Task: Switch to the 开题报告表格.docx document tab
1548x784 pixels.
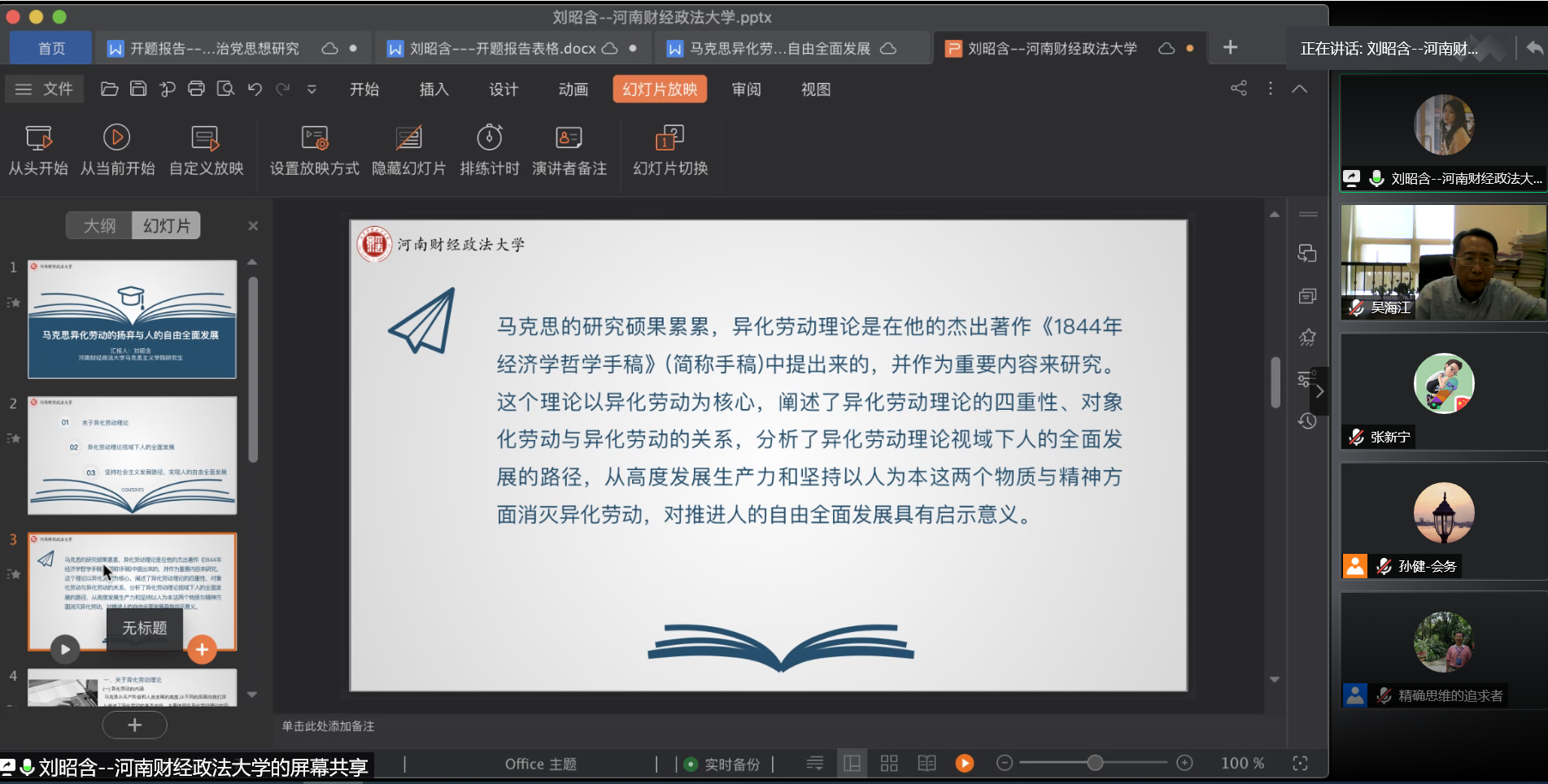Action: click(512, 49)
